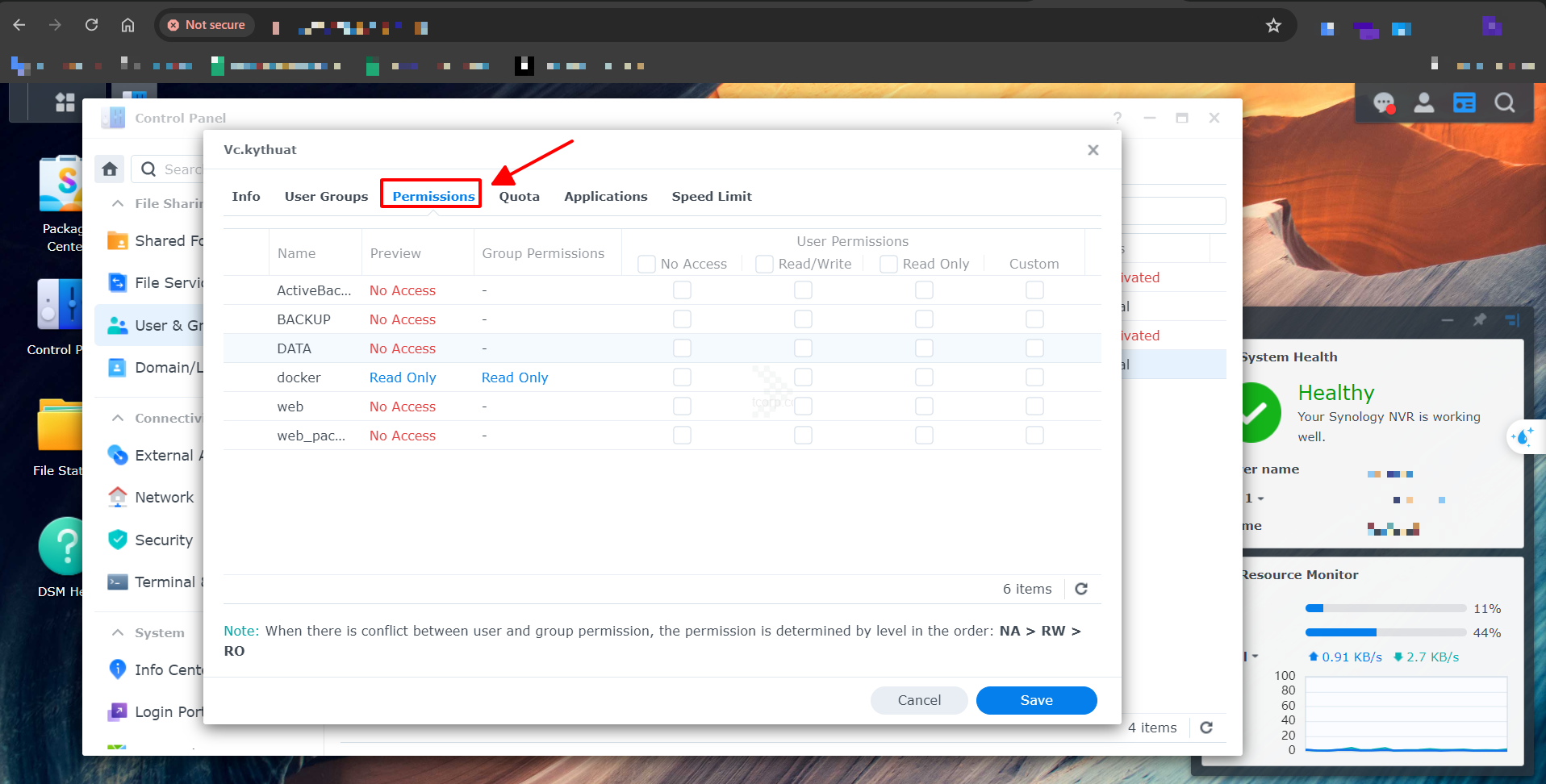1546x784 pixels.
Task: Open the user account options icon
Action: (1424, 103)
